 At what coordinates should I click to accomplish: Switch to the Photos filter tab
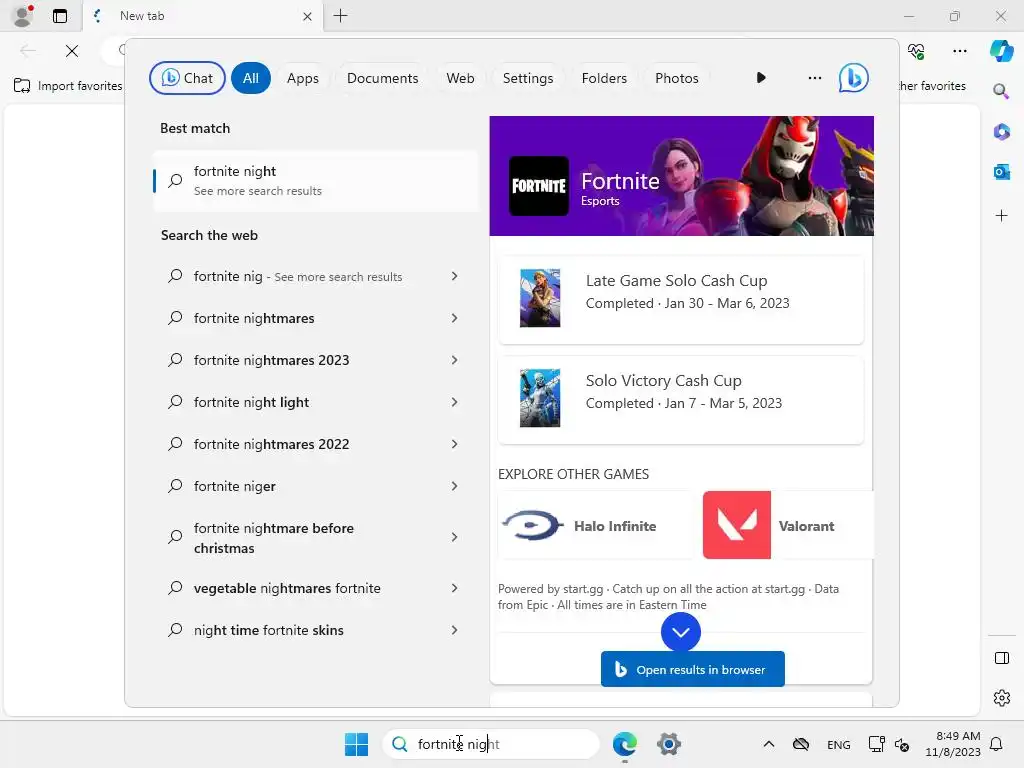[x=677, y=78]
